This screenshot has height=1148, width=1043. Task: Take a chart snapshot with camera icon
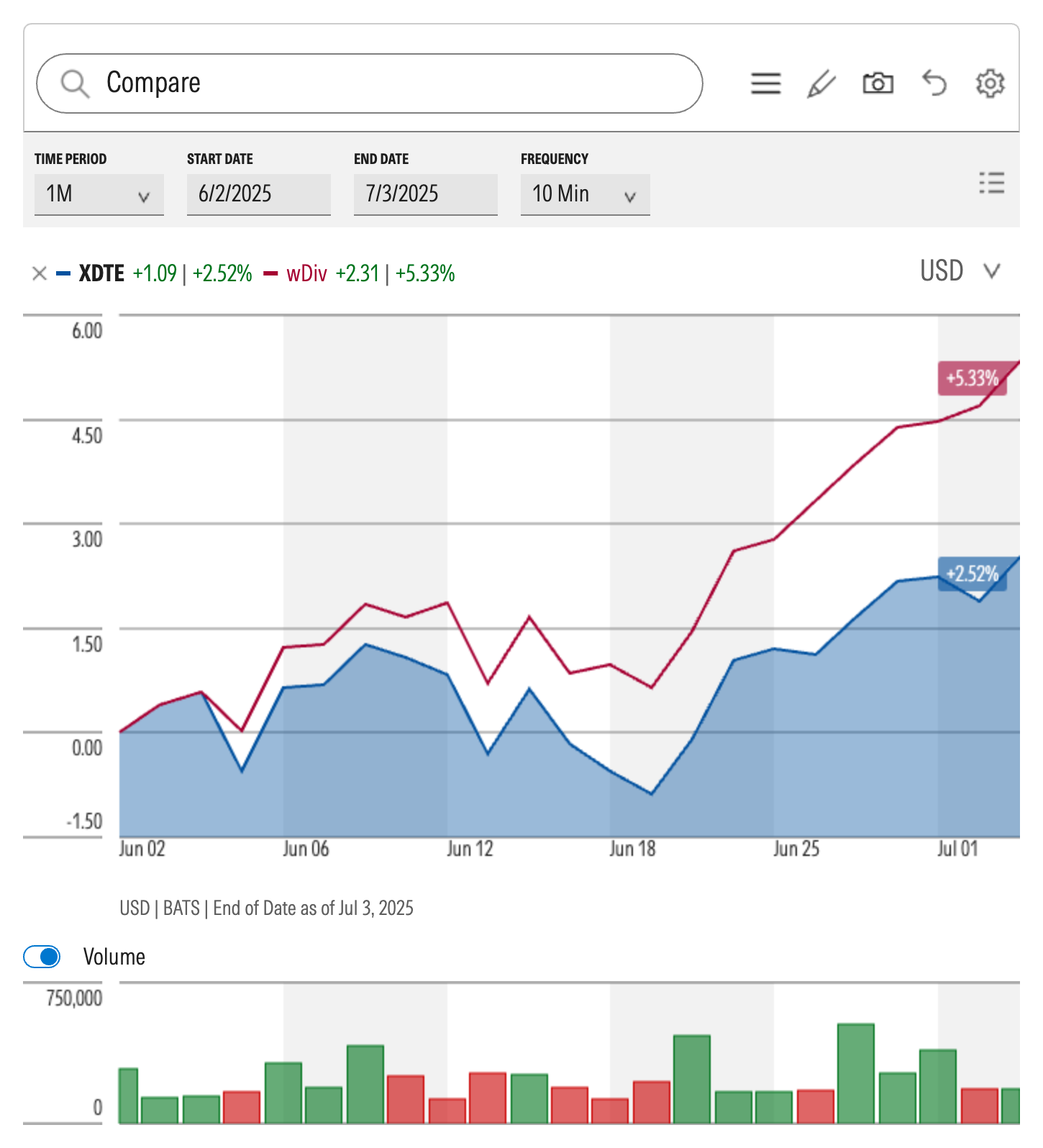point(878,83)
